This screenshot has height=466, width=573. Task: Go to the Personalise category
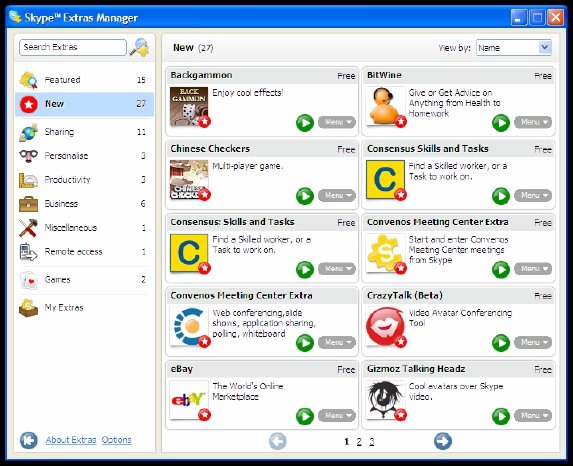coord(84,156)
